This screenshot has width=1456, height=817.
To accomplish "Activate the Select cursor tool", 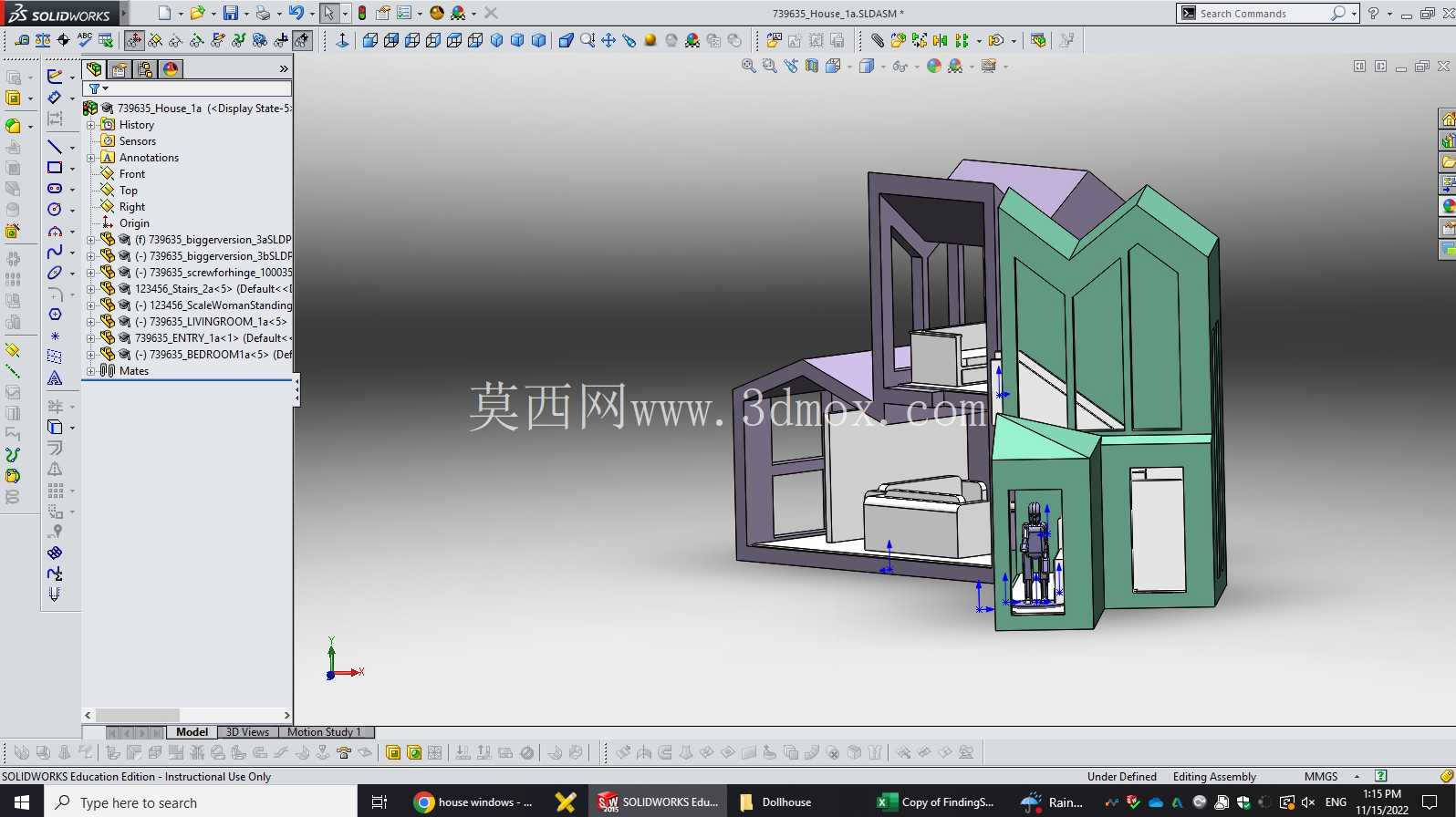I will [328, 13].
